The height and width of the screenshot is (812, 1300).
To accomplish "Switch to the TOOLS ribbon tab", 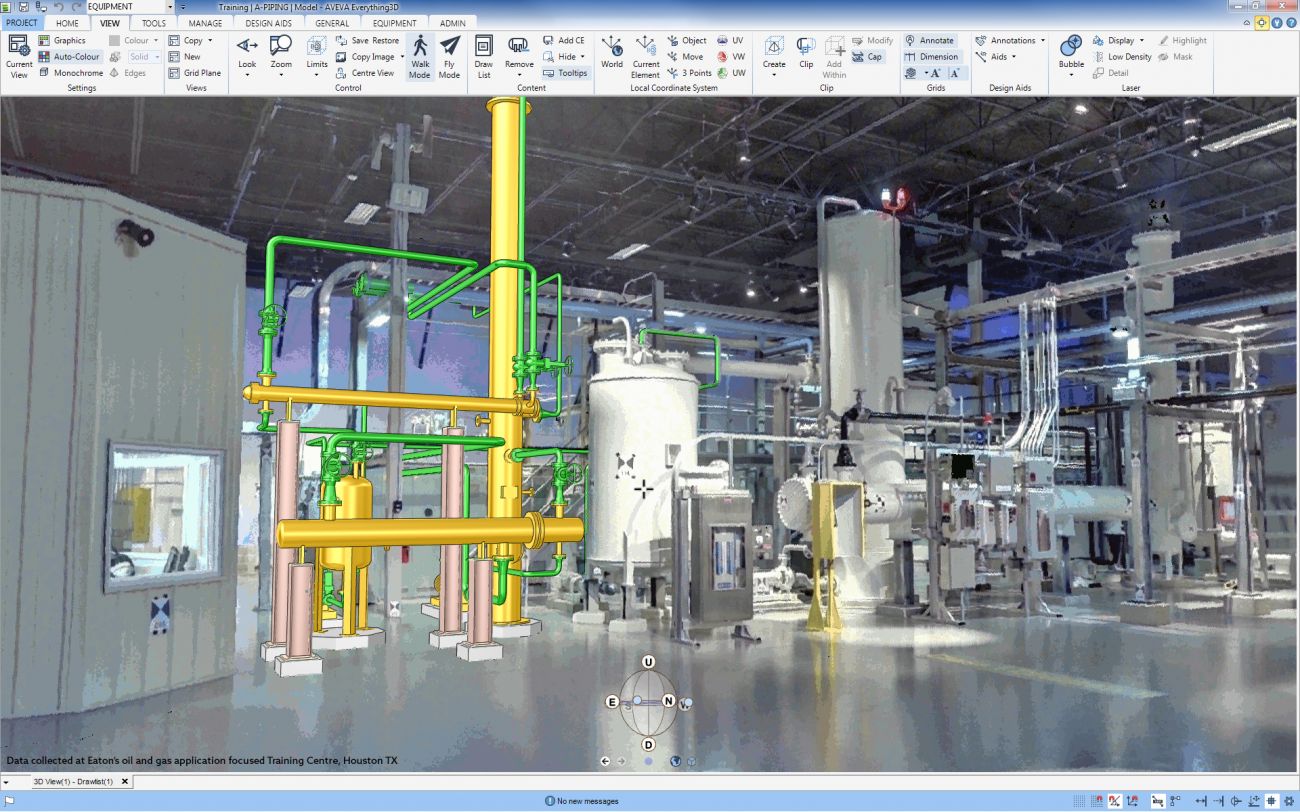I will coord(153,23).
